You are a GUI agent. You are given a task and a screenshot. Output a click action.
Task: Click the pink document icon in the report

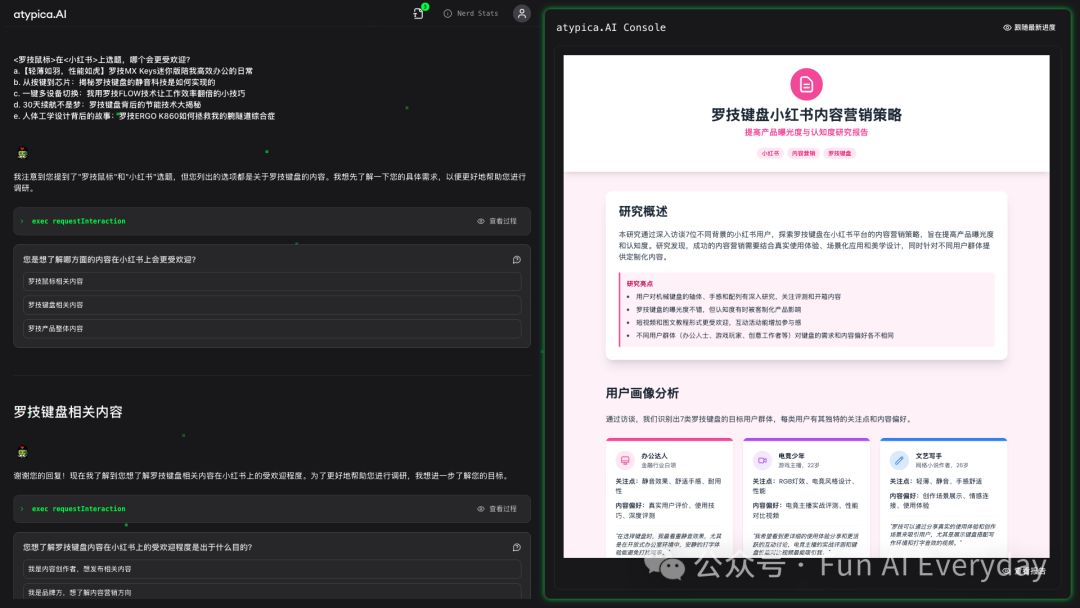pos(806,84)
